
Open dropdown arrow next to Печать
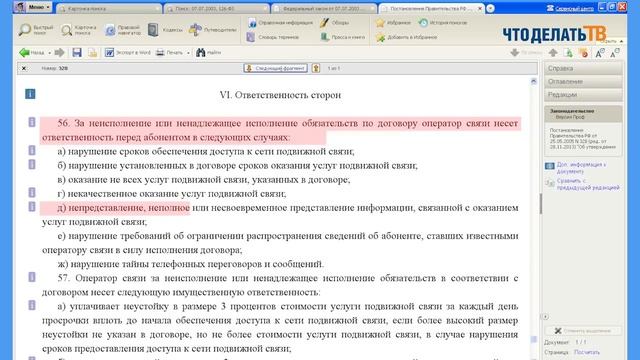(x=188, y=53)
